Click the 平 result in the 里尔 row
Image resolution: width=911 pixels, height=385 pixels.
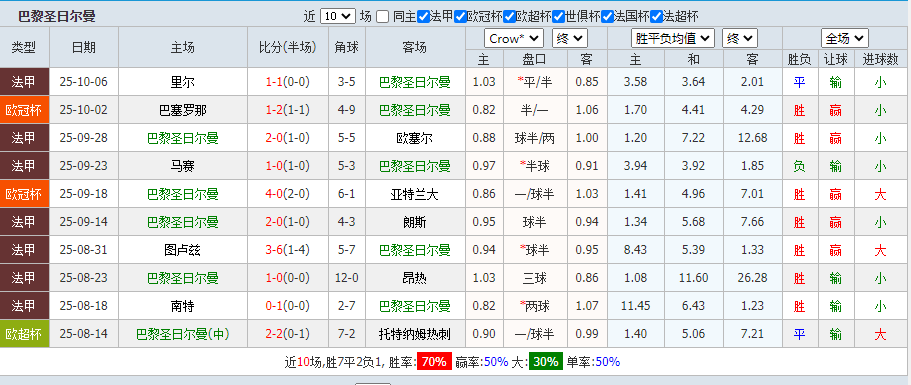799,82
